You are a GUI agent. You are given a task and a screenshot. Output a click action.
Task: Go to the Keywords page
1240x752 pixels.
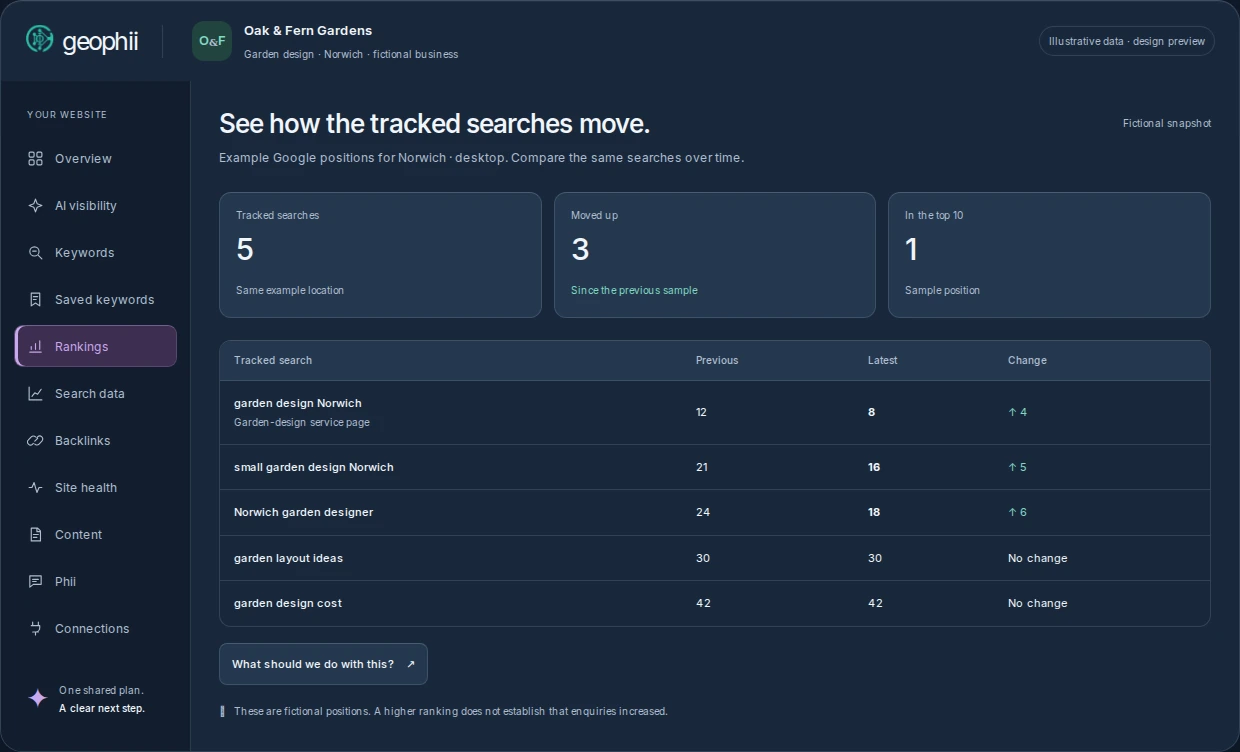[96, 253]
